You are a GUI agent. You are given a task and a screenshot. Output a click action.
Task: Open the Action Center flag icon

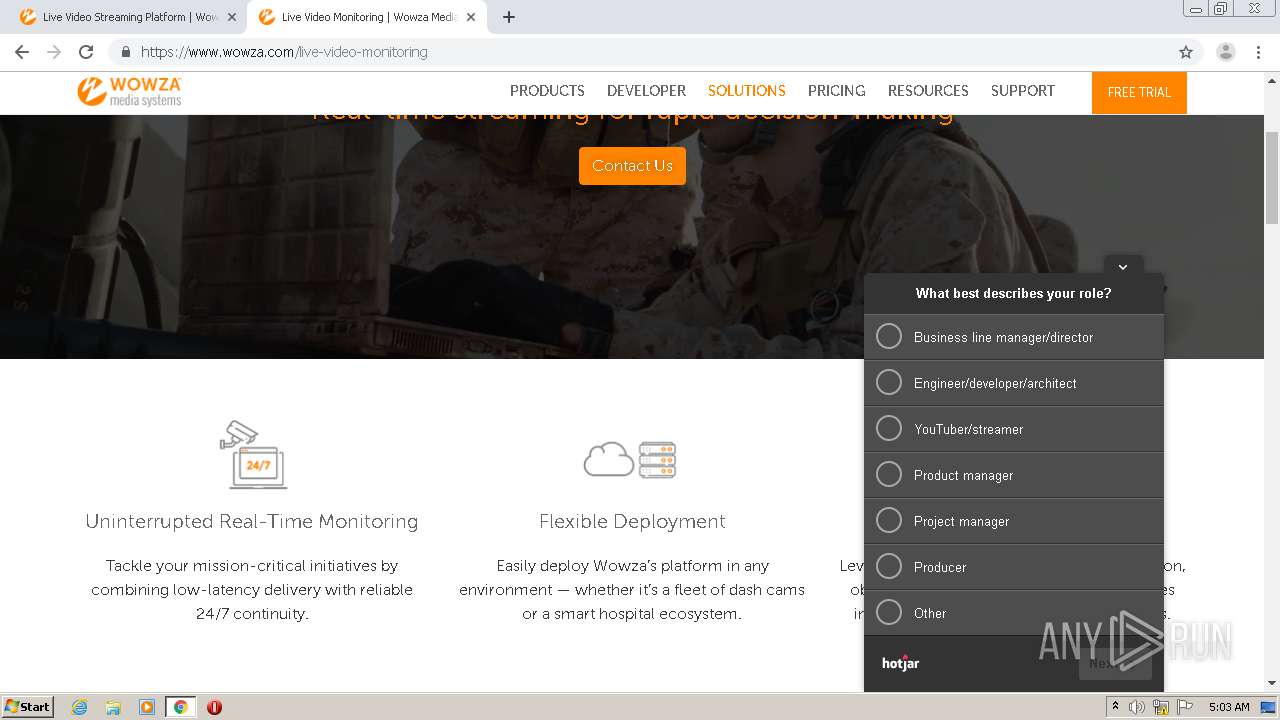tap(1185, 707)
